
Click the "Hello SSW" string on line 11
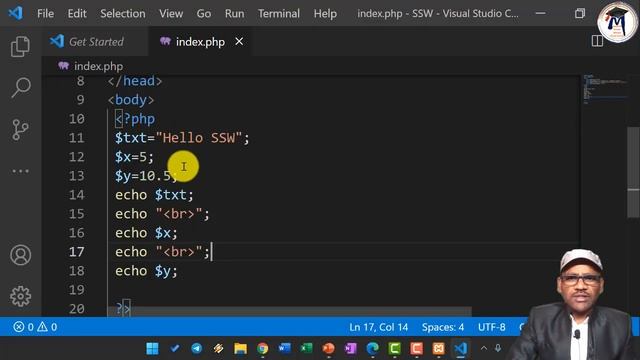coord(199,138)
